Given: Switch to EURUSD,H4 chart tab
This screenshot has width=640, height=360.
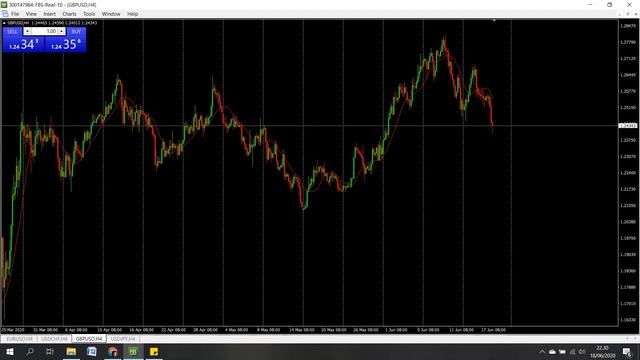Looking at the screenshot, I should point(20,339).
